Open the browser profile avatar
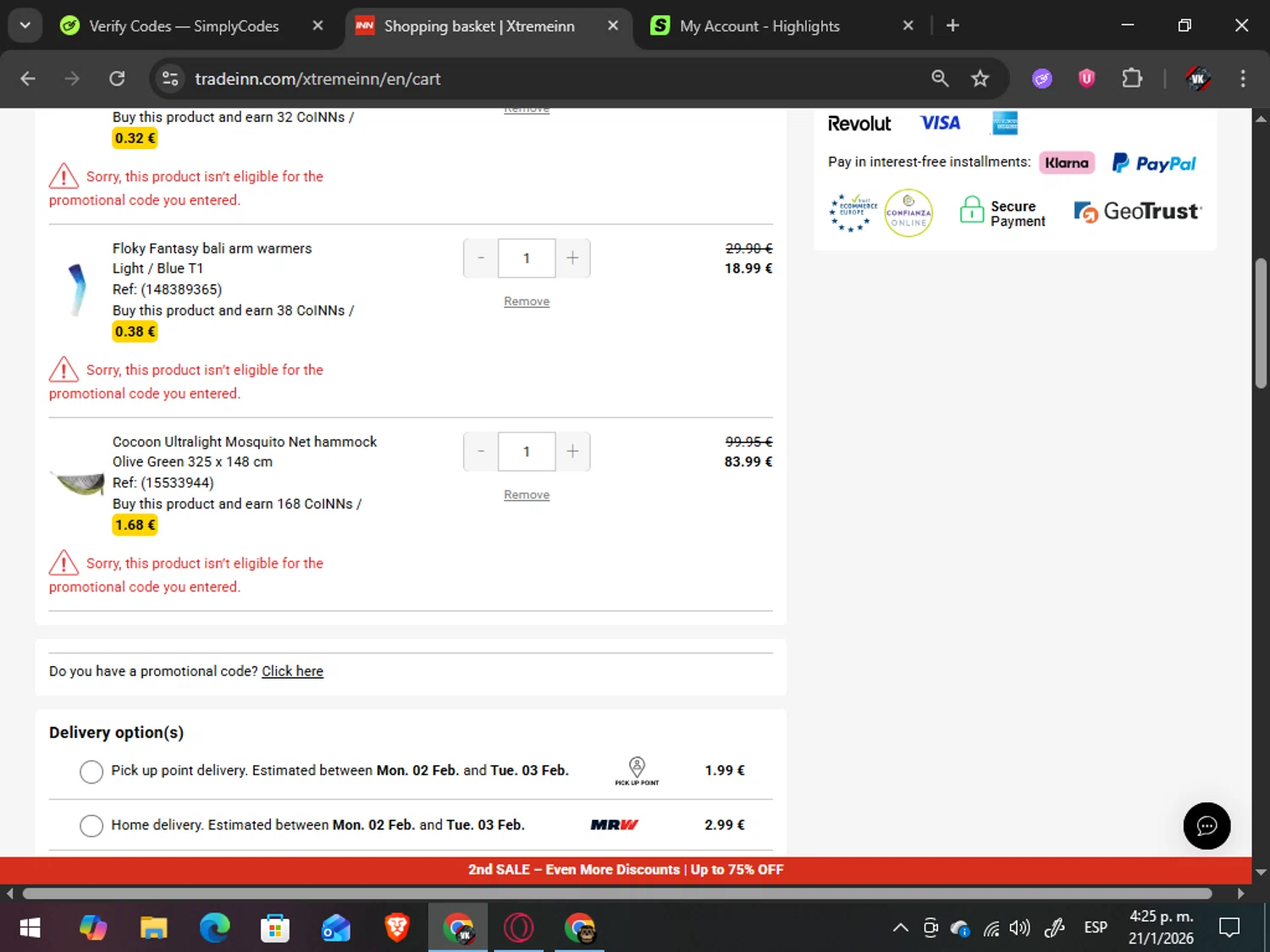1270x952 pixels. click(1197, 79)
